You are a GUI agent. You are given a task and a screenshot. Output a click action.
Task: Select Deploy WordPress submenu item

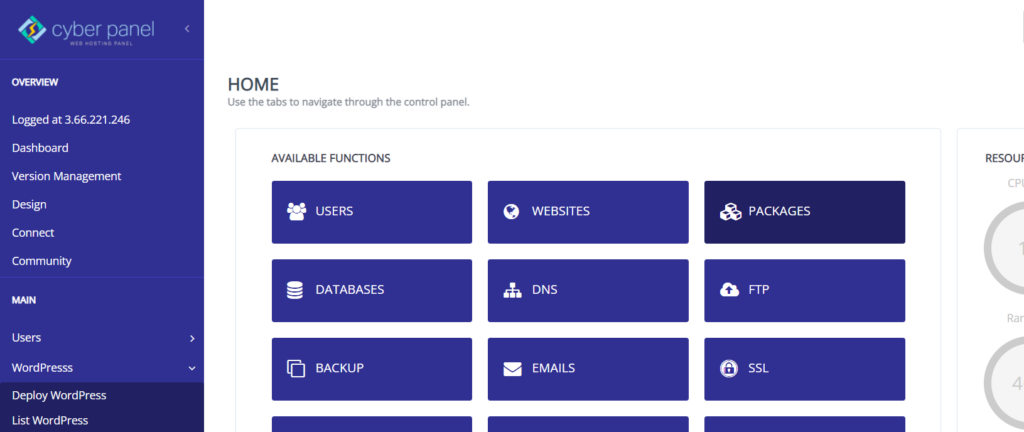coord(59,395)
